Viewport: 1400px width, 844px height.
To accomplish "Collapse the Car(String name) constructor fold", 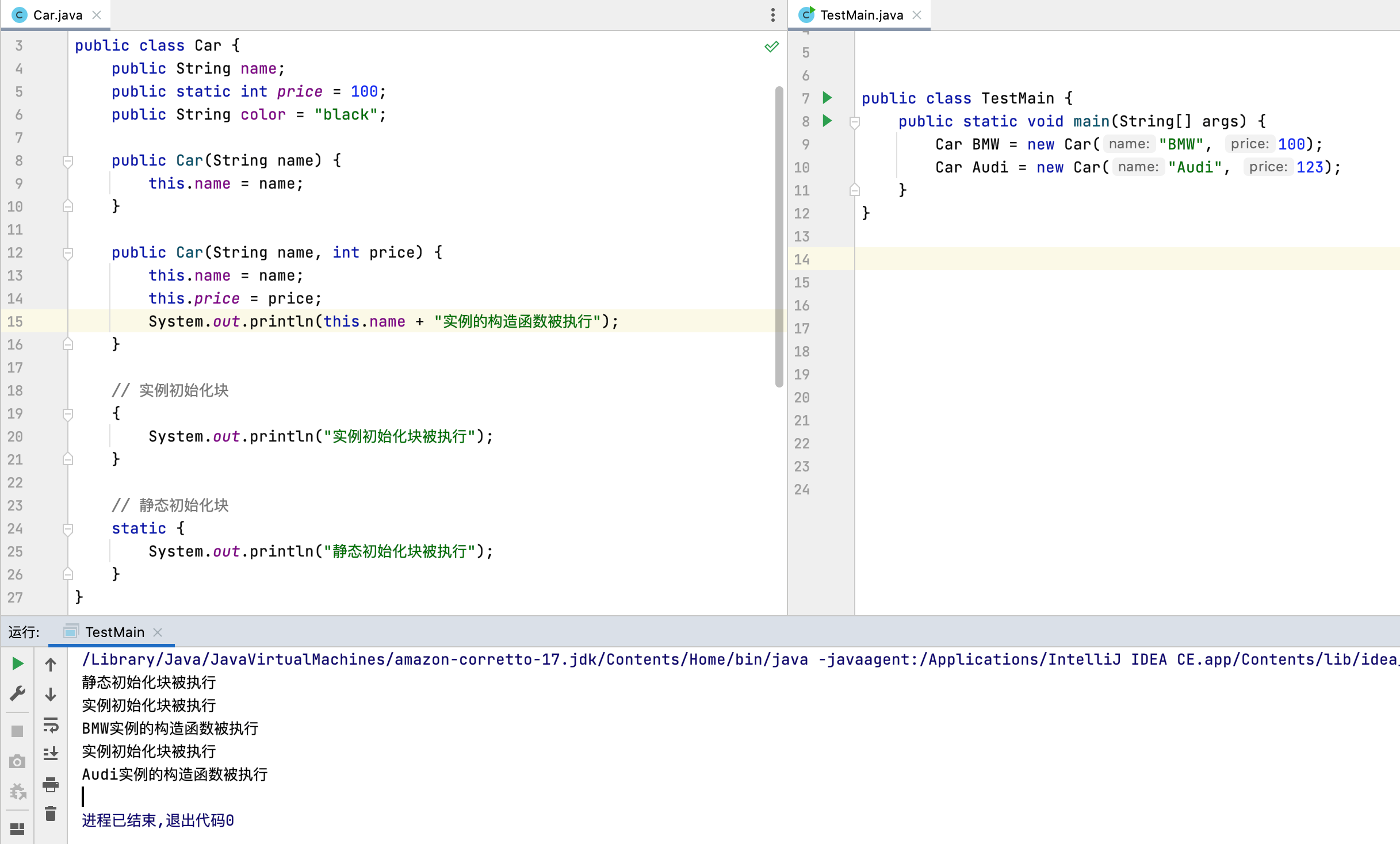I will [68, 161].
